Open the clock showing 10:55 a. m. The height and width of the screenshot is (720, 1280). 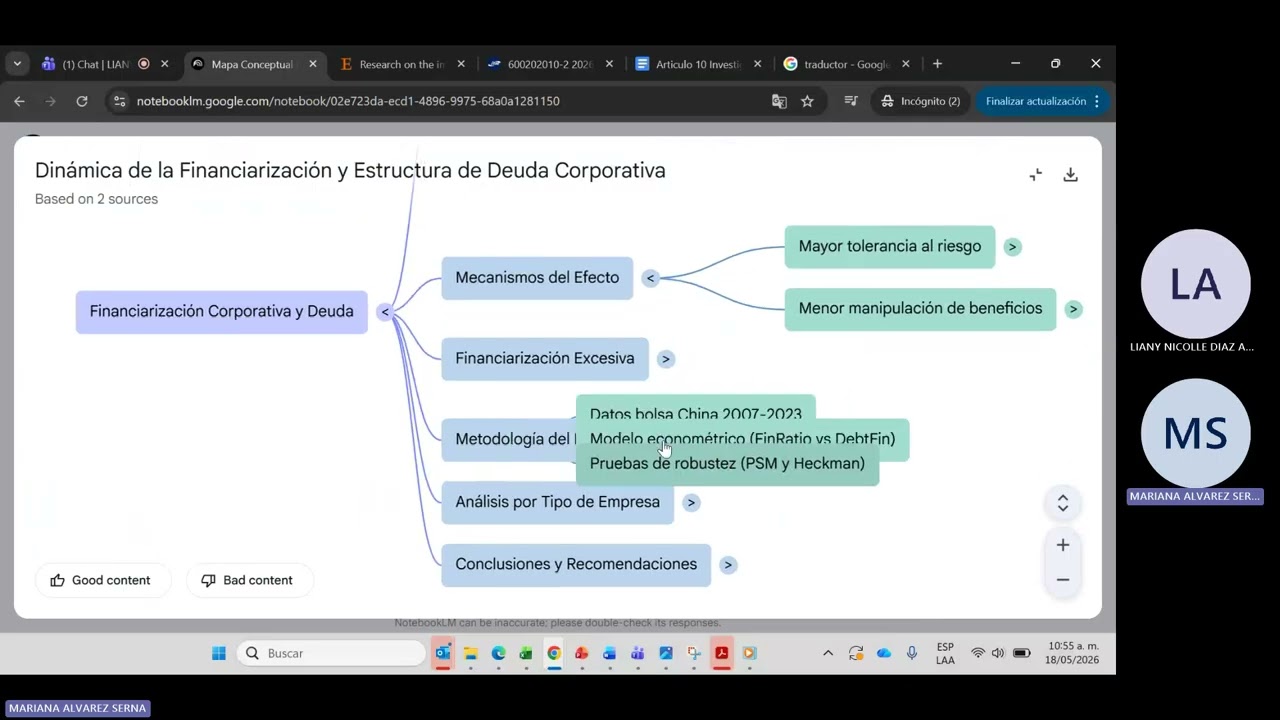pyautogui.click(x=1073, y=653)
